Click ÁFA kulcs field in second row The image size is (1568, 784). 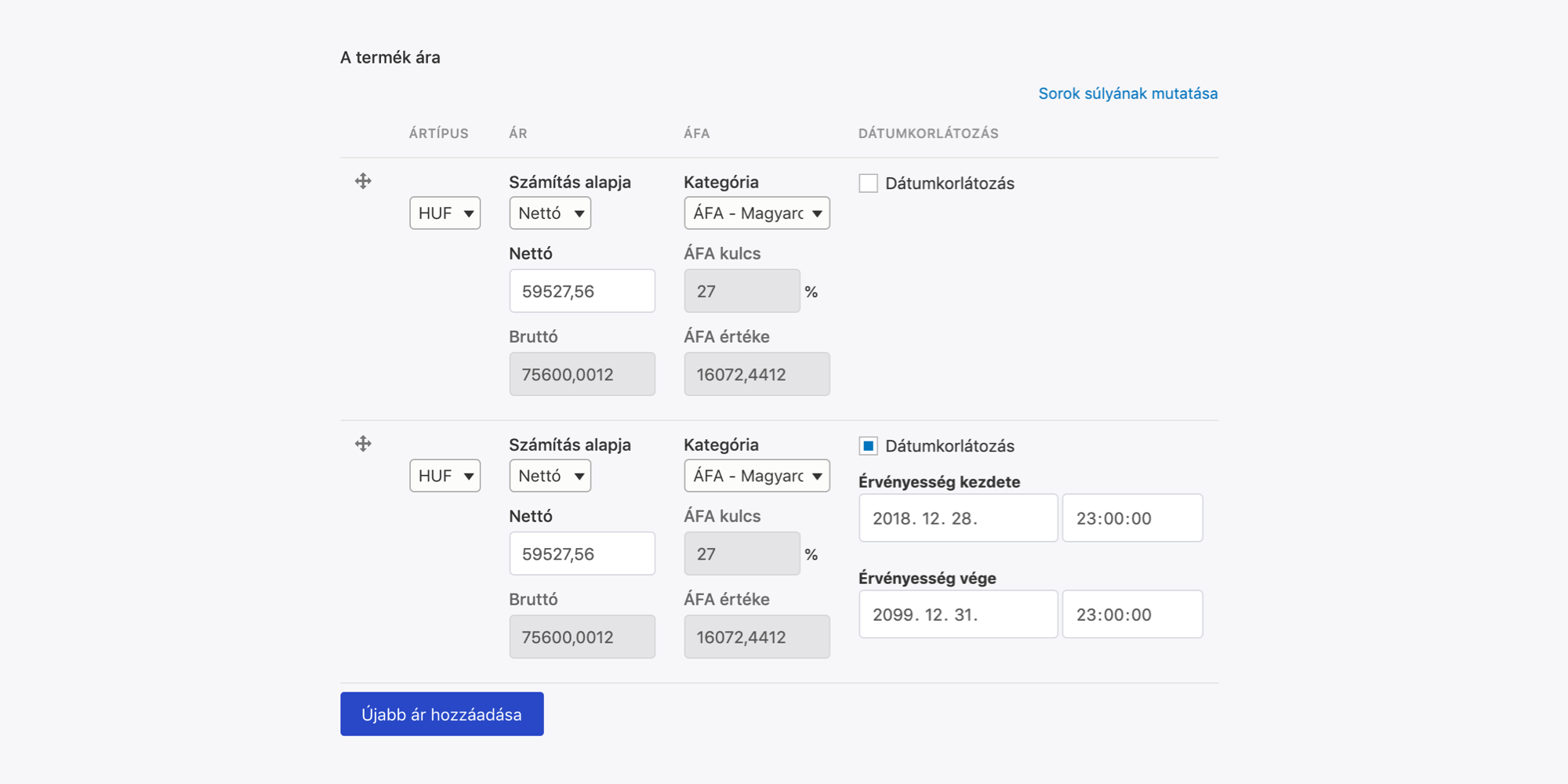(742, 554)
